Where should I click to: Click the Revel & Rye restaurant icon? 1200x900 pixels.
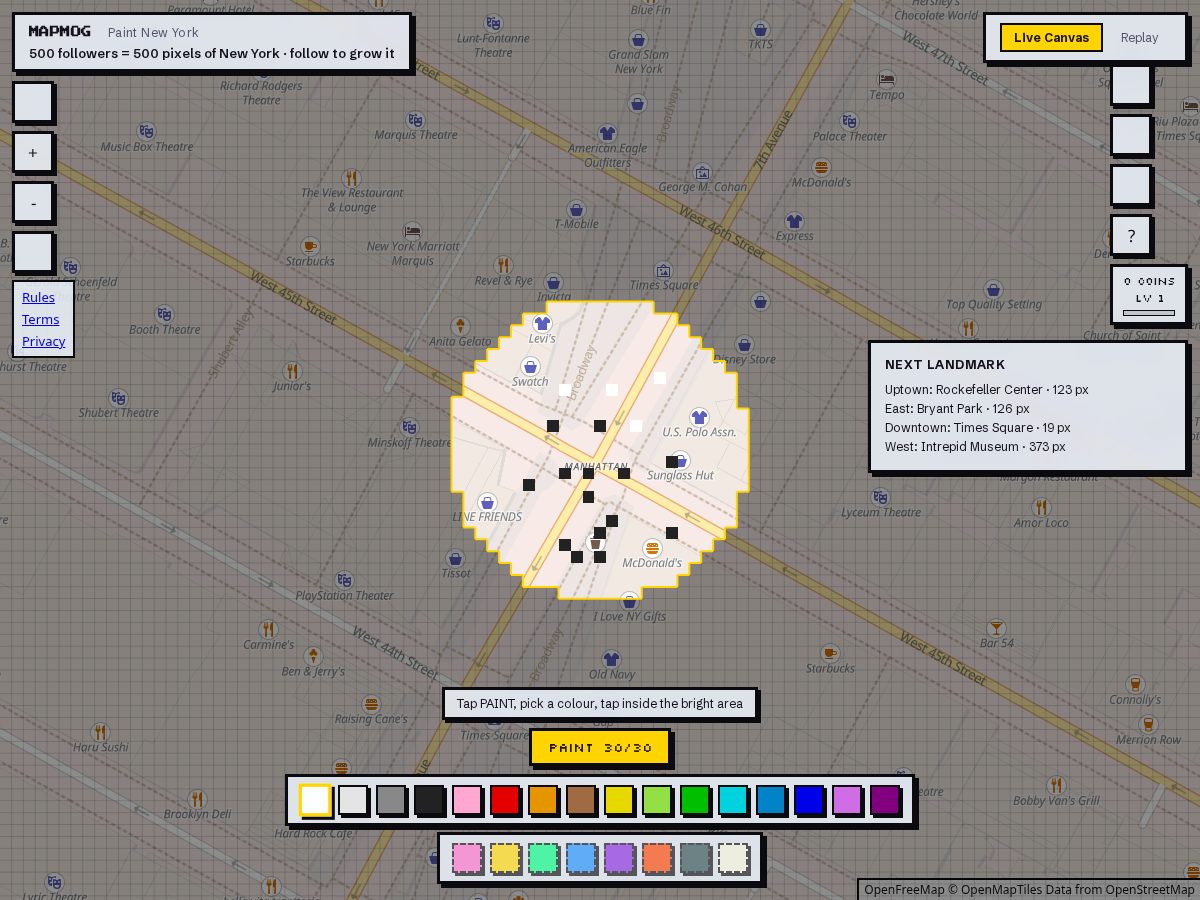coord(503,265)
